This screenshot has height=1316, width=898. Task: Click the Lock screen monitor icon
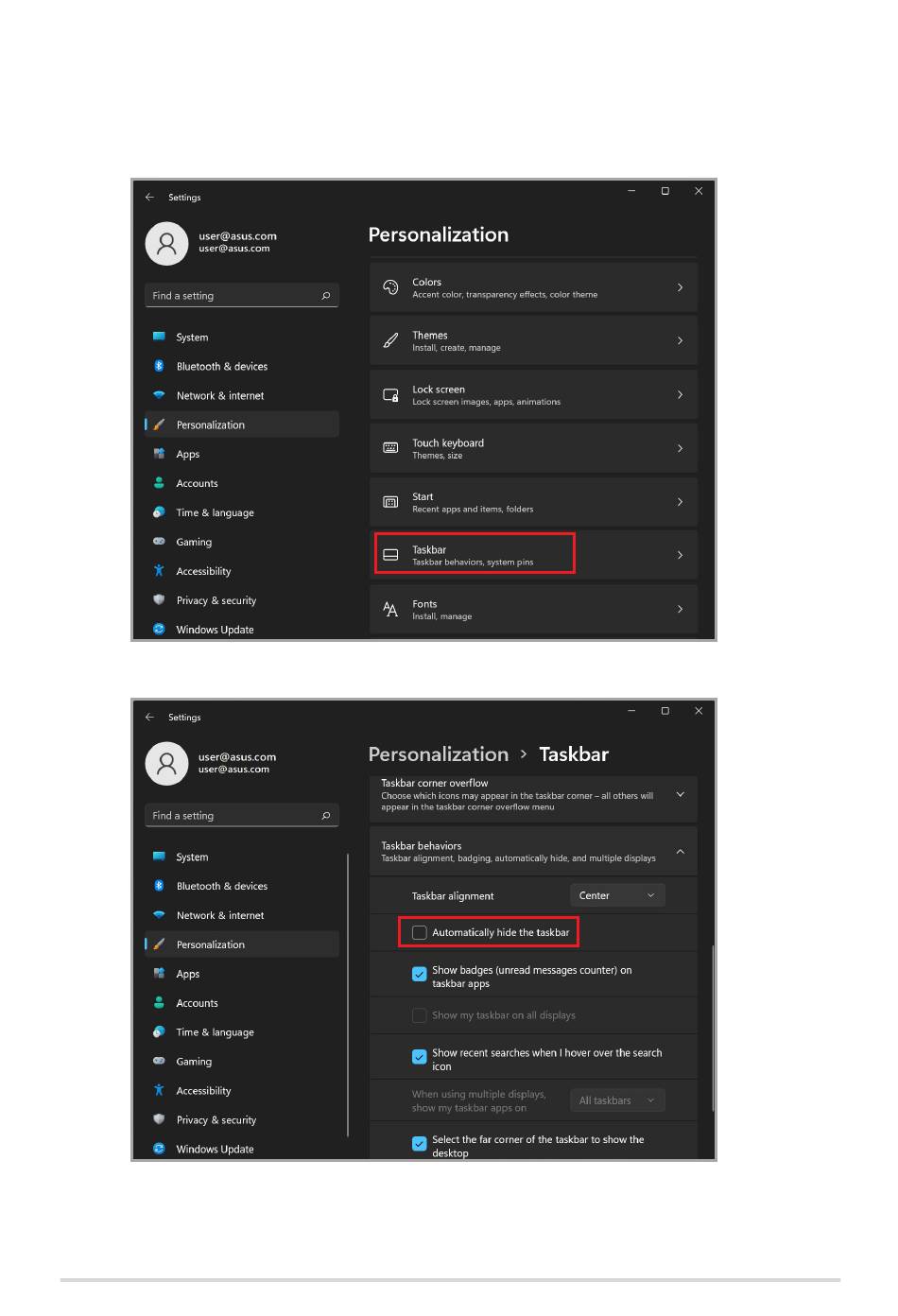coord(390,395)
